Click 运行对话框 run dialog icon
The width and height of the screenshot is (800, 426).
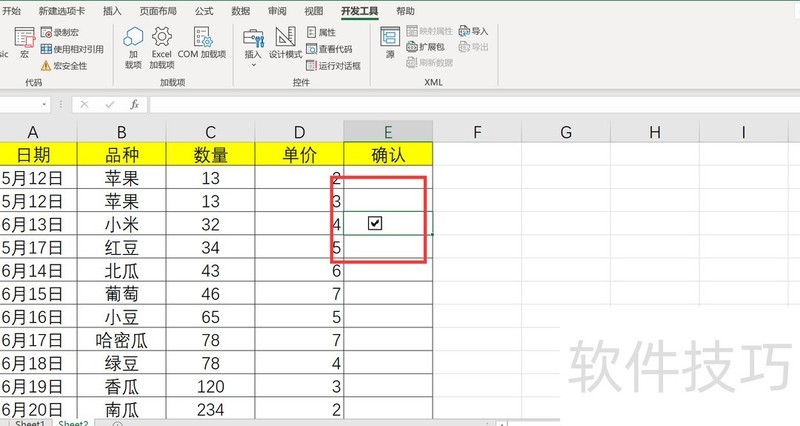(311, 65)
